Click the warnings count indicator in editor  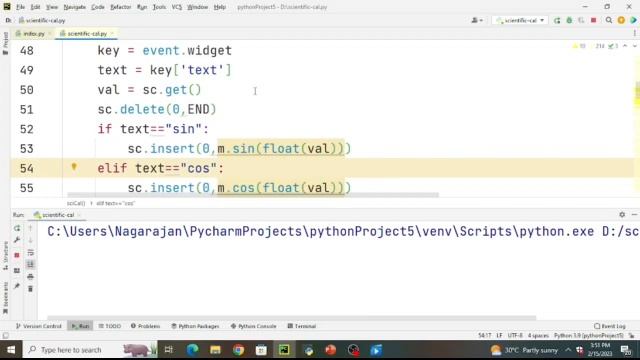(x=579, y=46)
